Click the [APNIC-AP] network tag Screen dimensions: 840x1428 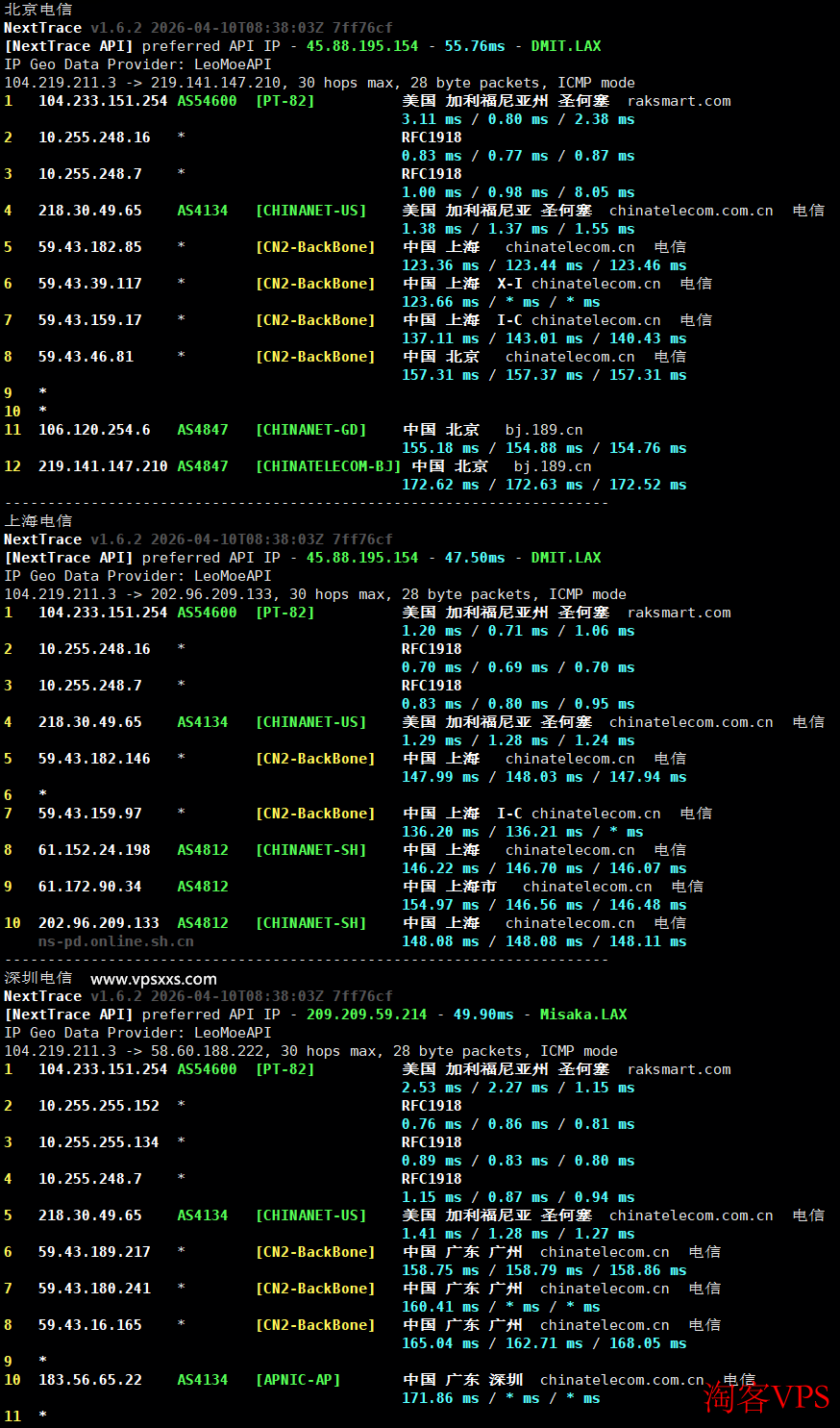pyautogui.click(x=298, y=1380)
